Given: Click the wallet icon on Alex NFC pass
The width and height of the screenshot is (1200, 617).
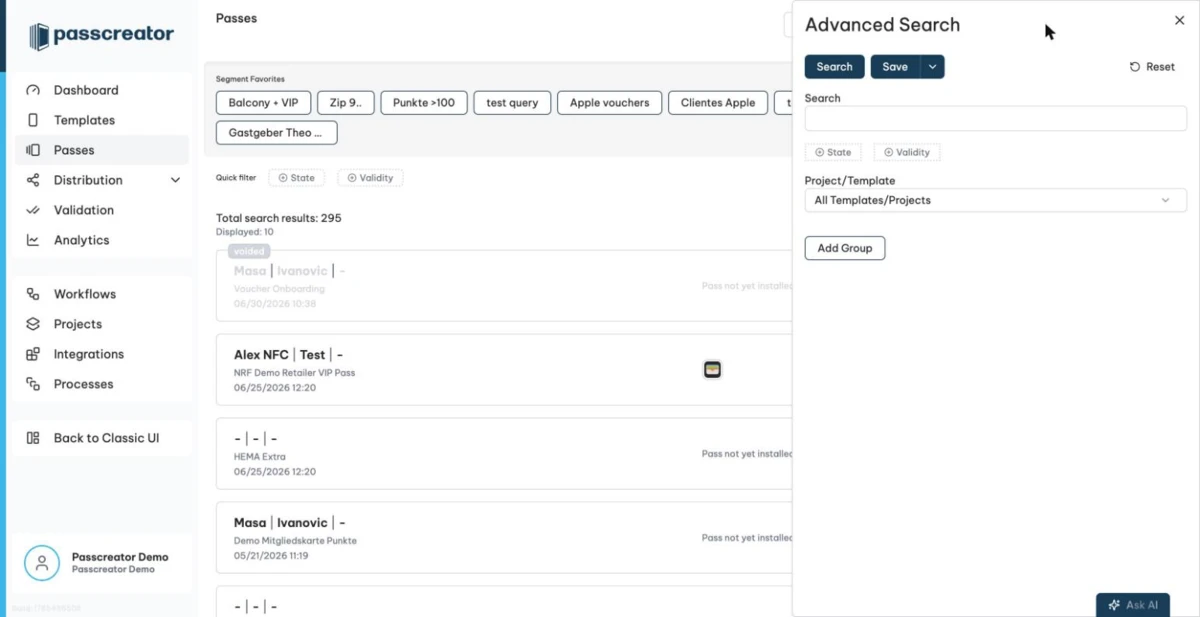Looking at the screenshot, I should tap(712, 370).
